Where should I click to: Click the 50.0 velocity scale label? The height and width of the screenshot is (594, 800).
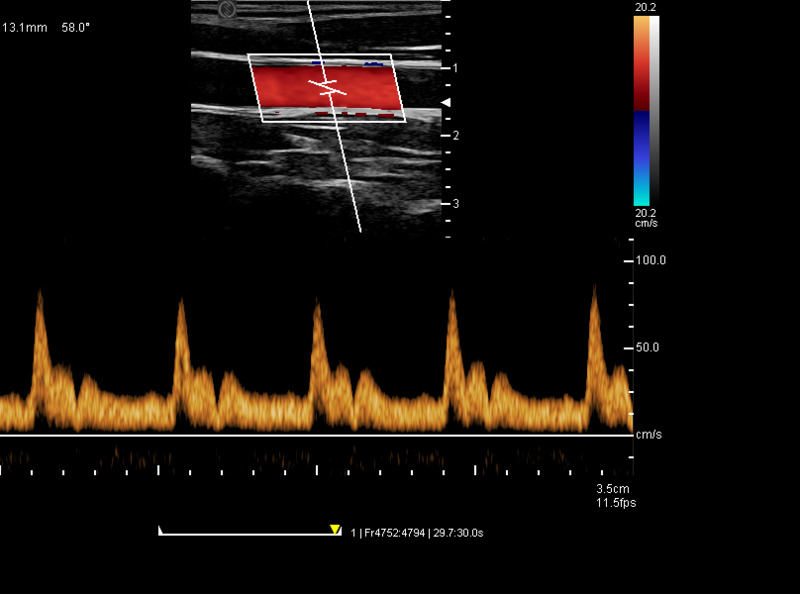(648, 348)
